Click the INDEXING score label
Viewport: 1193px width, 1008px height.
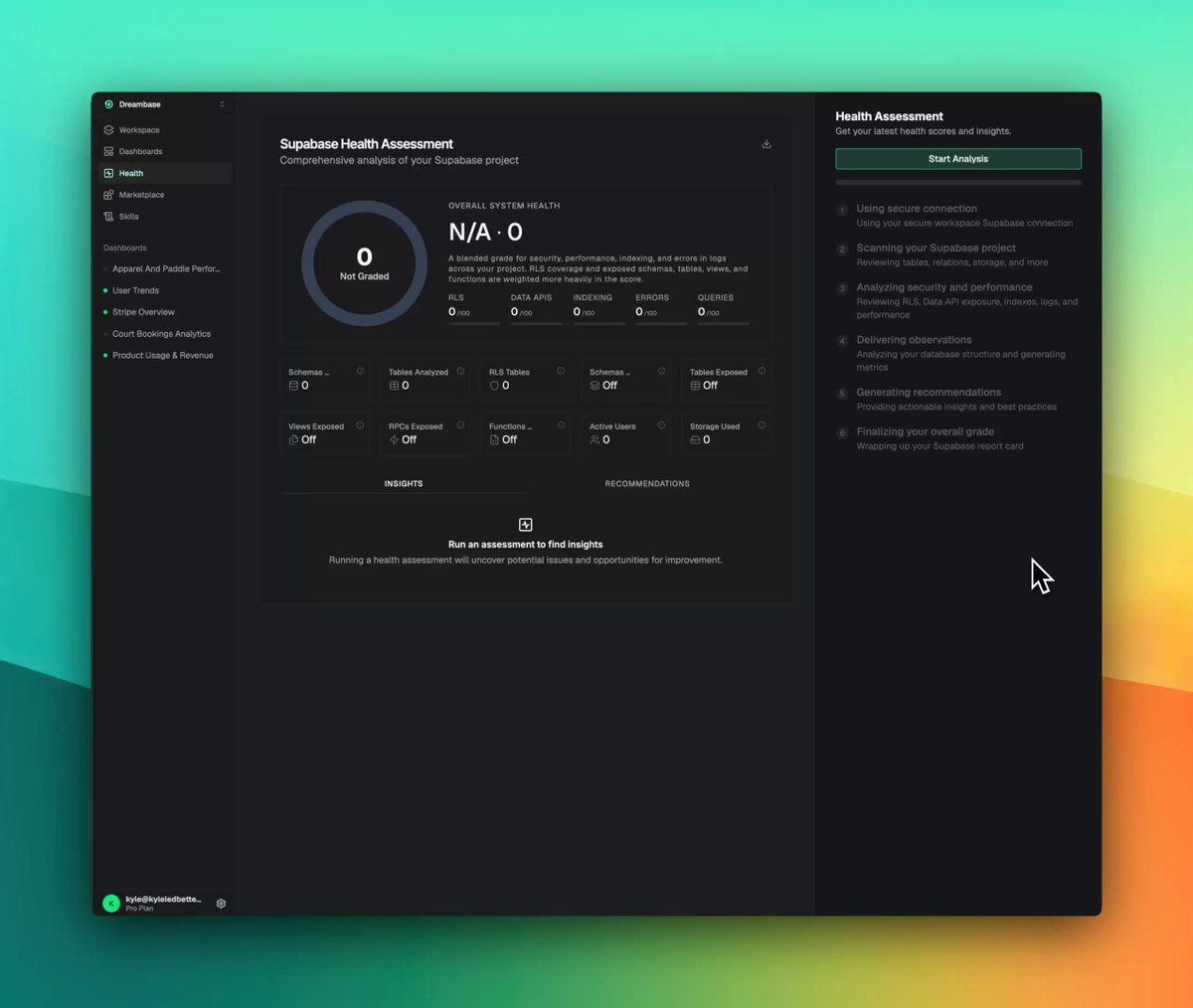pyautogui.click(x=593, y=297)
